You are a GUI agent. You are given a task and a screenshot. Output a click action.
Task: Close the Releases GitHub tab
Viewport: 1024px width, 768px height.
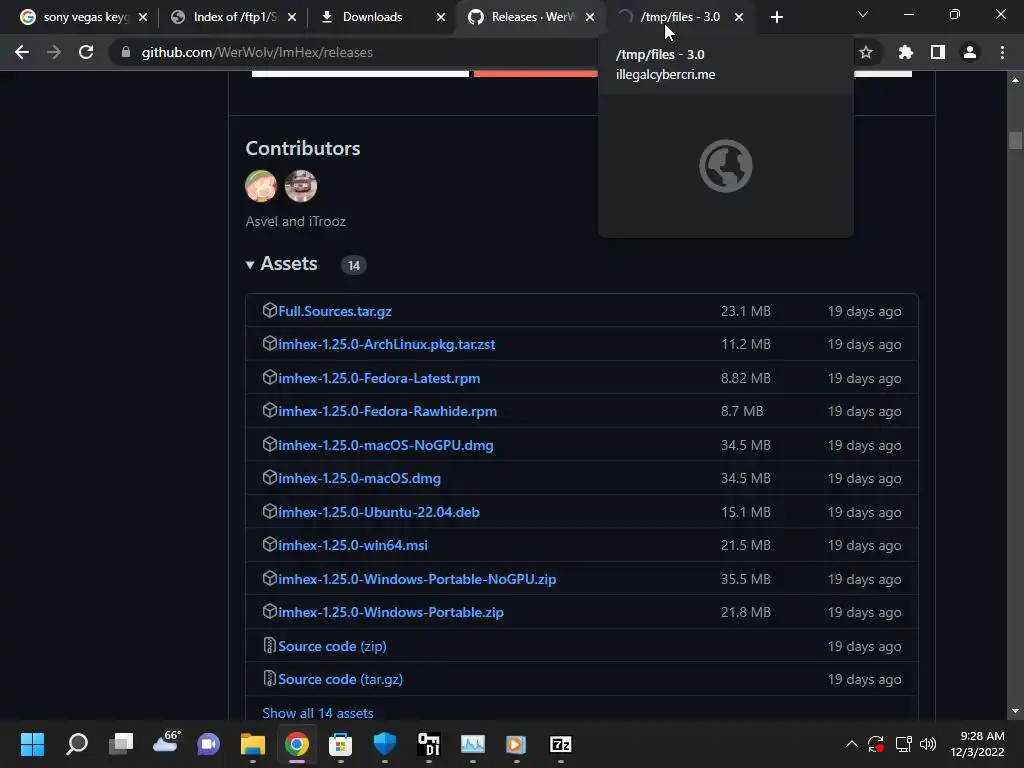coord(590,17)
